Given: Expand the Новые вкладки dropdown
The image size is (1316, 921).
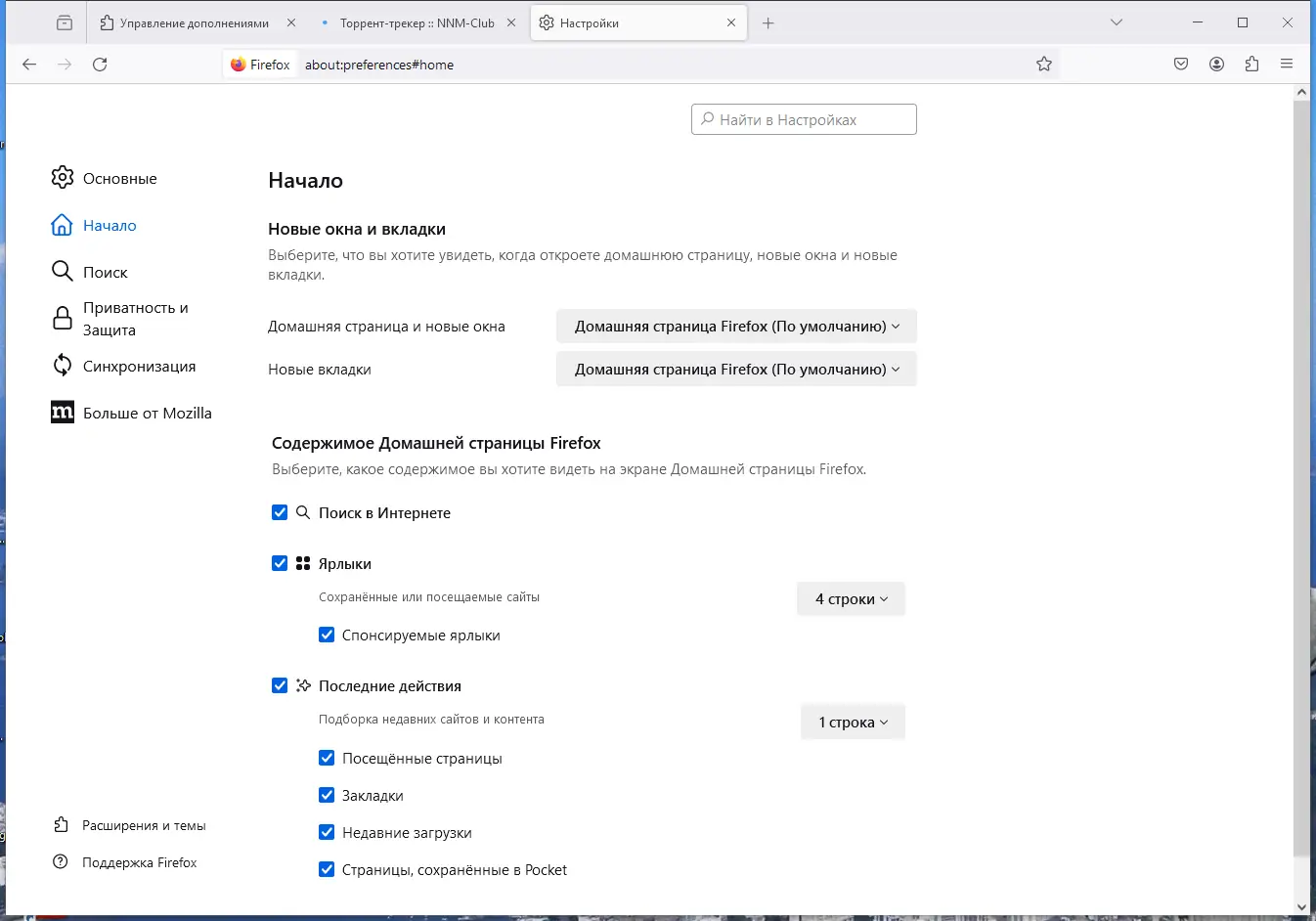Looking at the screenshot, I should pos(736,370).
